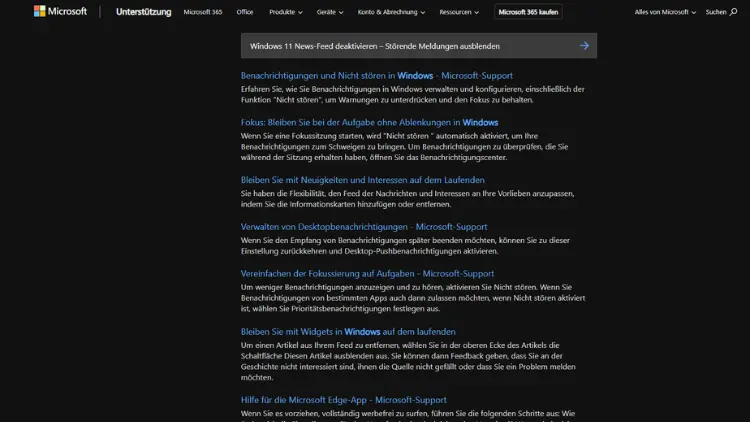Screen dimensions: 750x422
Task: Submit search with the arrow icon
Action: [x=584, y=46]
